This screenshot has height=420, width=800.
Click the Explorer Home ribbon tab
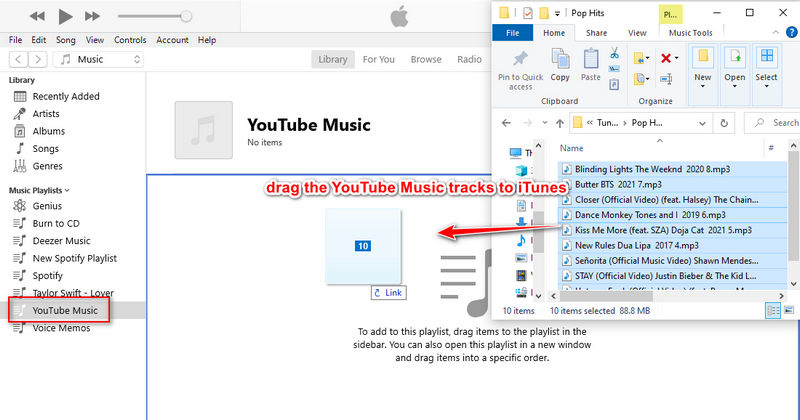coord(554,33)
